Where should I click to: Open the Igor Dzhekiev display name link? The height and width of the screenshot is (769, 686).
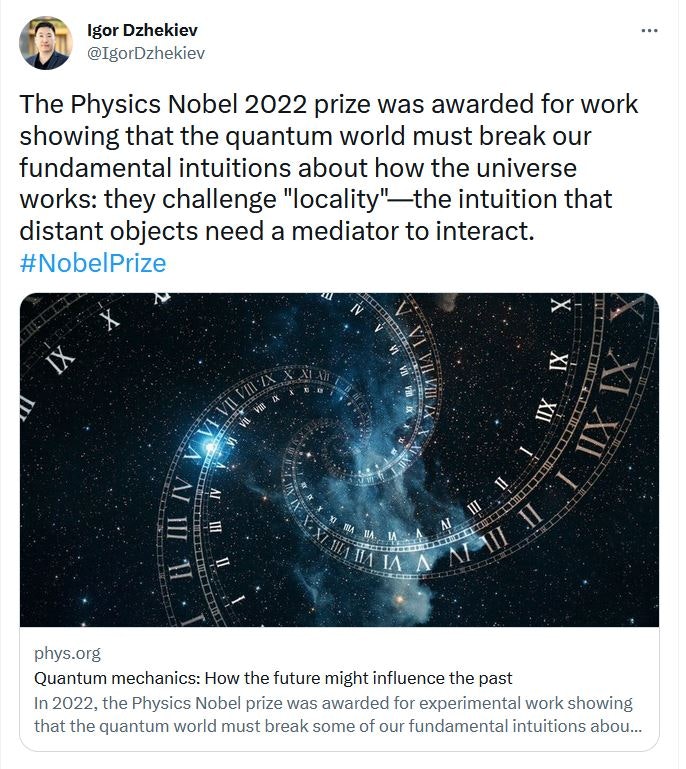coord(142,30)
